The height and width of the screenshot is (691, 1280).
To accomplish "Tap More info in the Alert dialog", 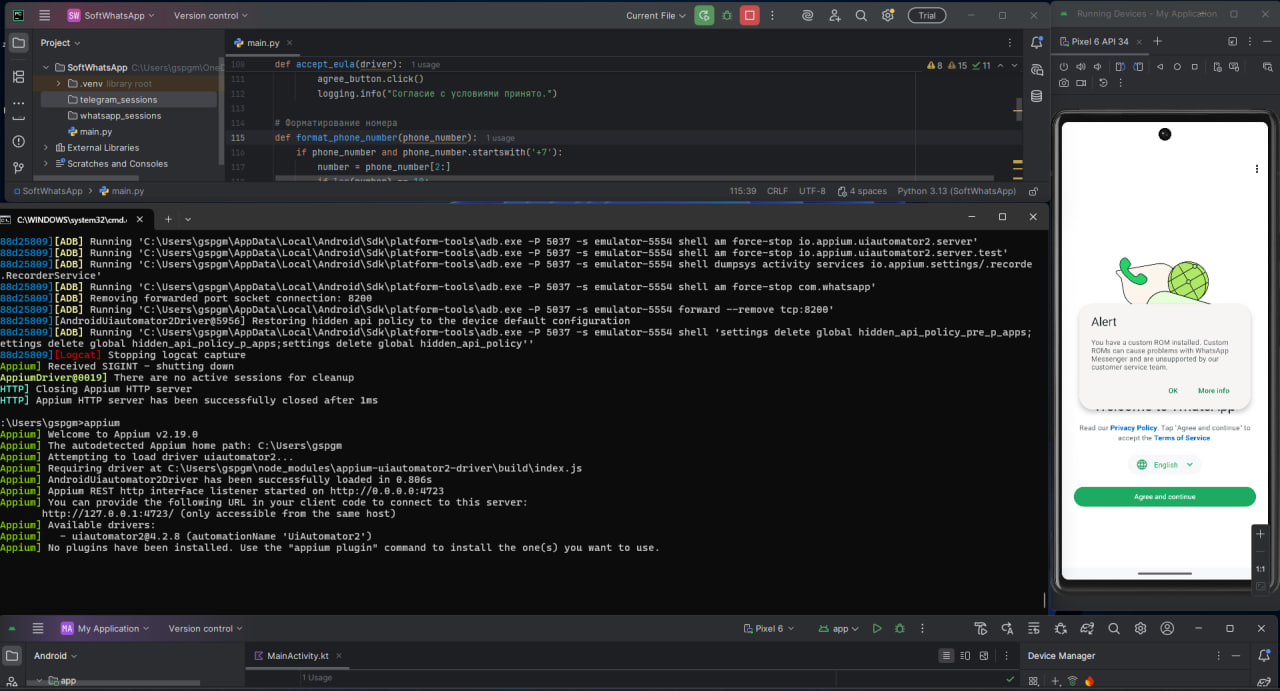I will pyautogui.click(x=1214, y=391).
